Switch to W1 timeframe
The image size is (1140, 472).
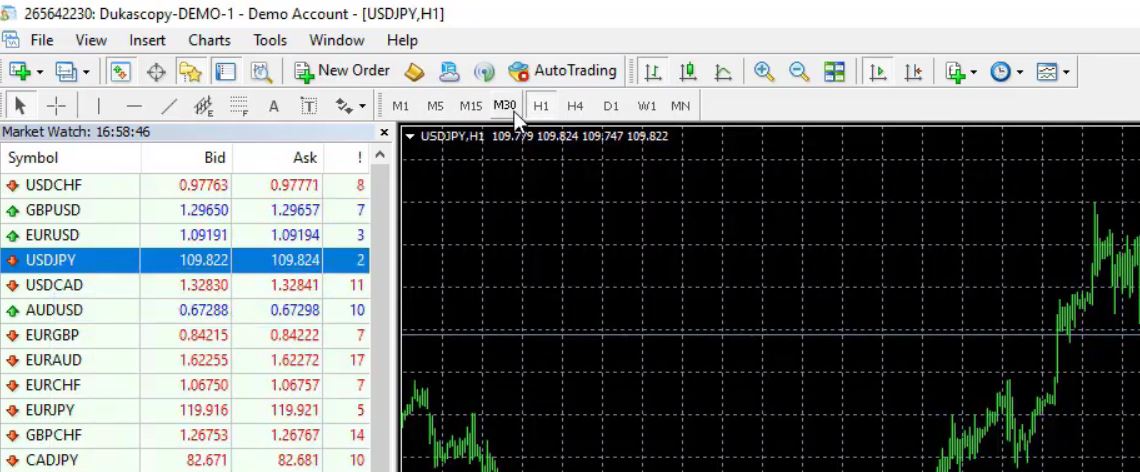646,106
